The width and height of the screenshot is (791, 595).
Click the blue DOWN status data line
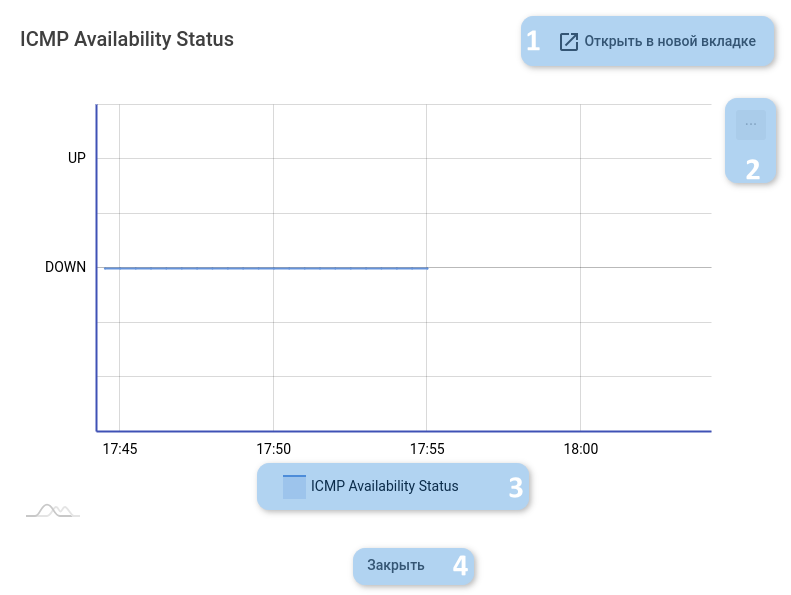(265, 268)
